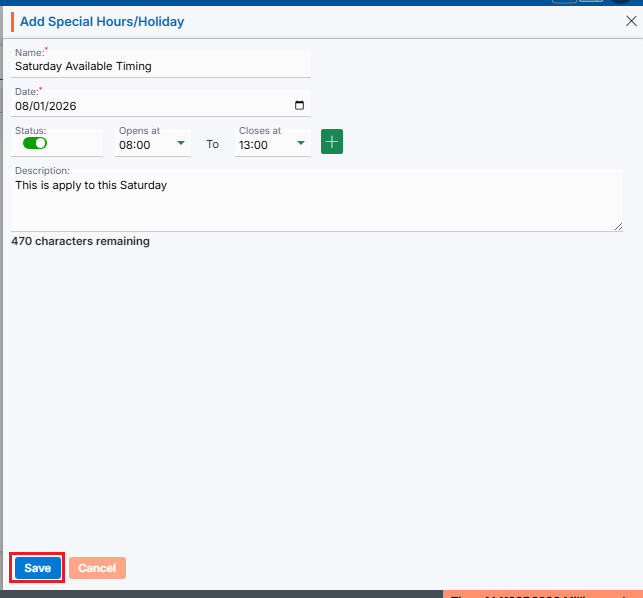The image size is (643, 598).
Task: Toggle the Status switch off
Action: point(35,143)
